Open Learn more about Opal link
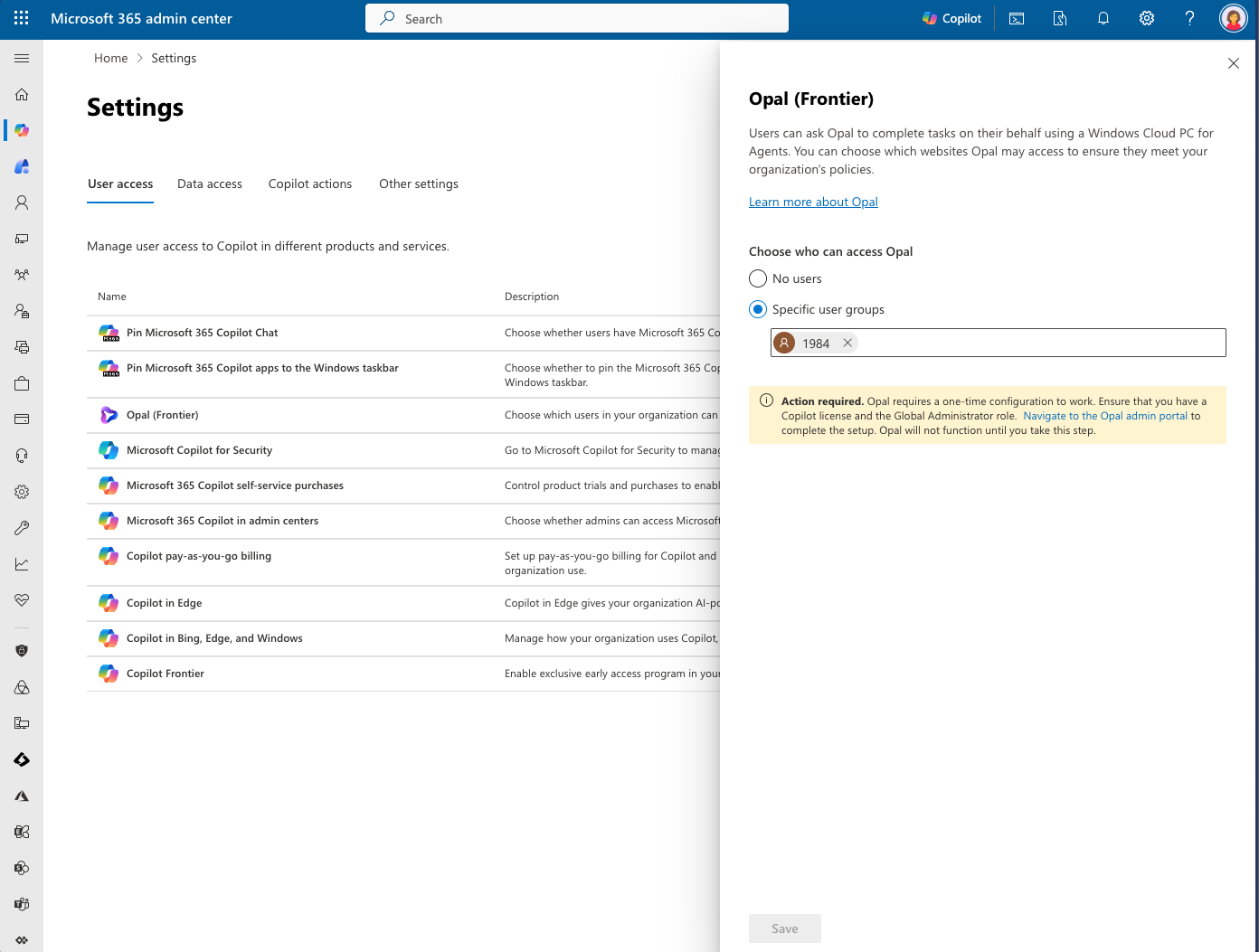The width and height of the screenshot is (1259, 952). tap(813, 202)
